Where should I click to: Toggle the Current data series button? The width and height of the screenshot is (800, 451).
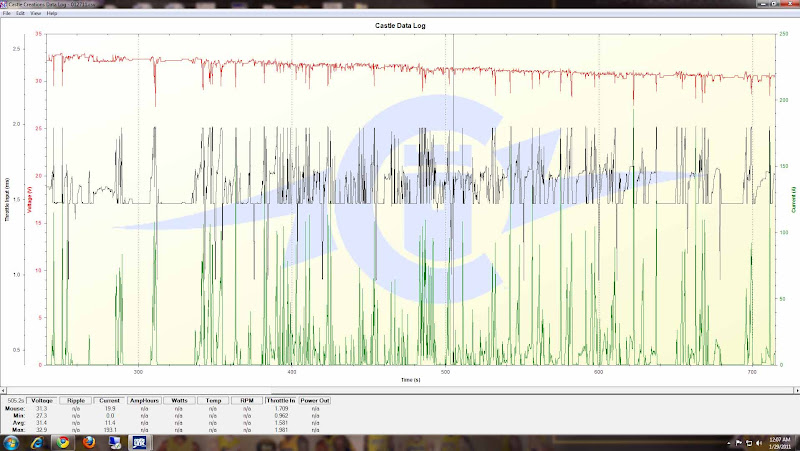[111, 400]
